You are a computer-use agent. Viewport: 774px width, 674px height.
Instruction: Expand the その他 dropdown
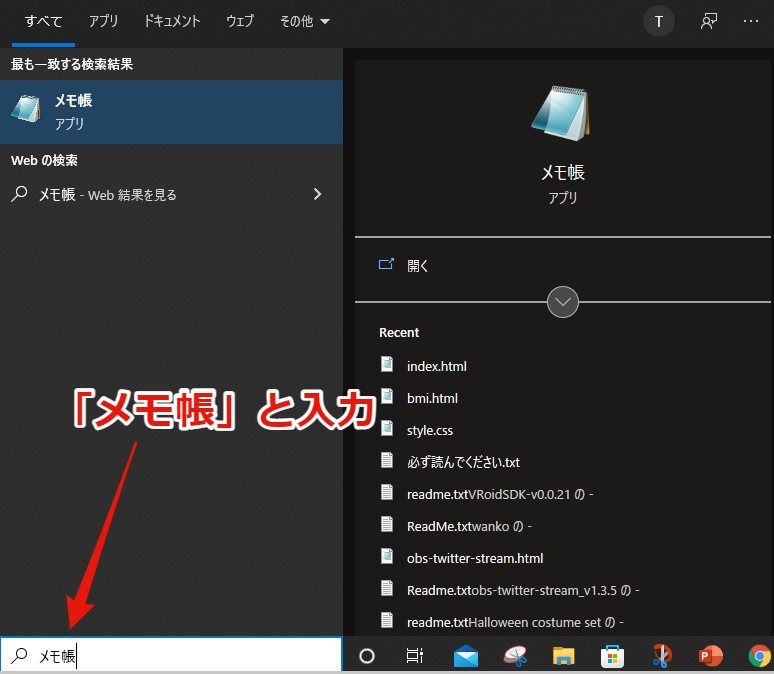(304, 21)
